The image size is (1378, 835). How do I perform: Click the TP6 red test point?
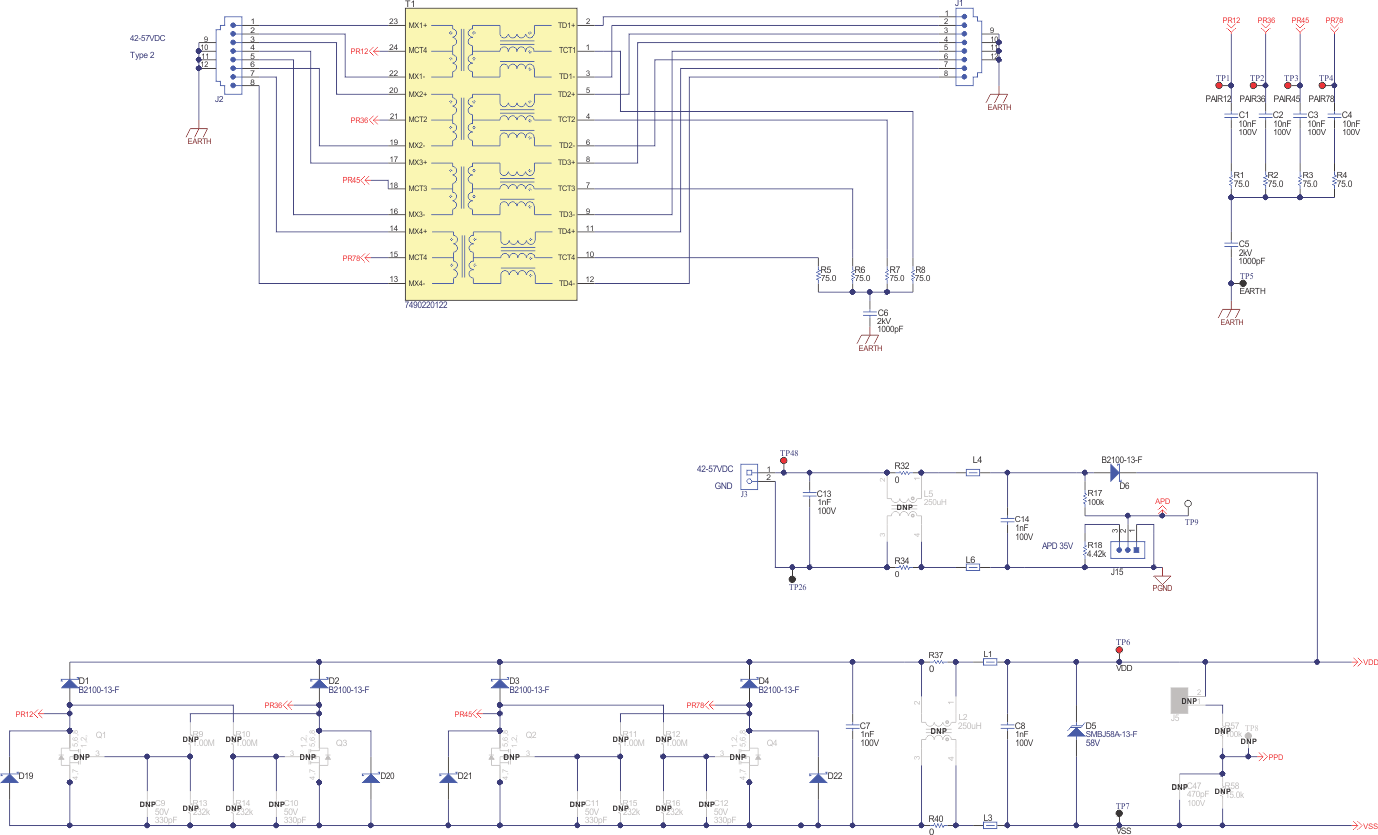(x=1119, y=650)
